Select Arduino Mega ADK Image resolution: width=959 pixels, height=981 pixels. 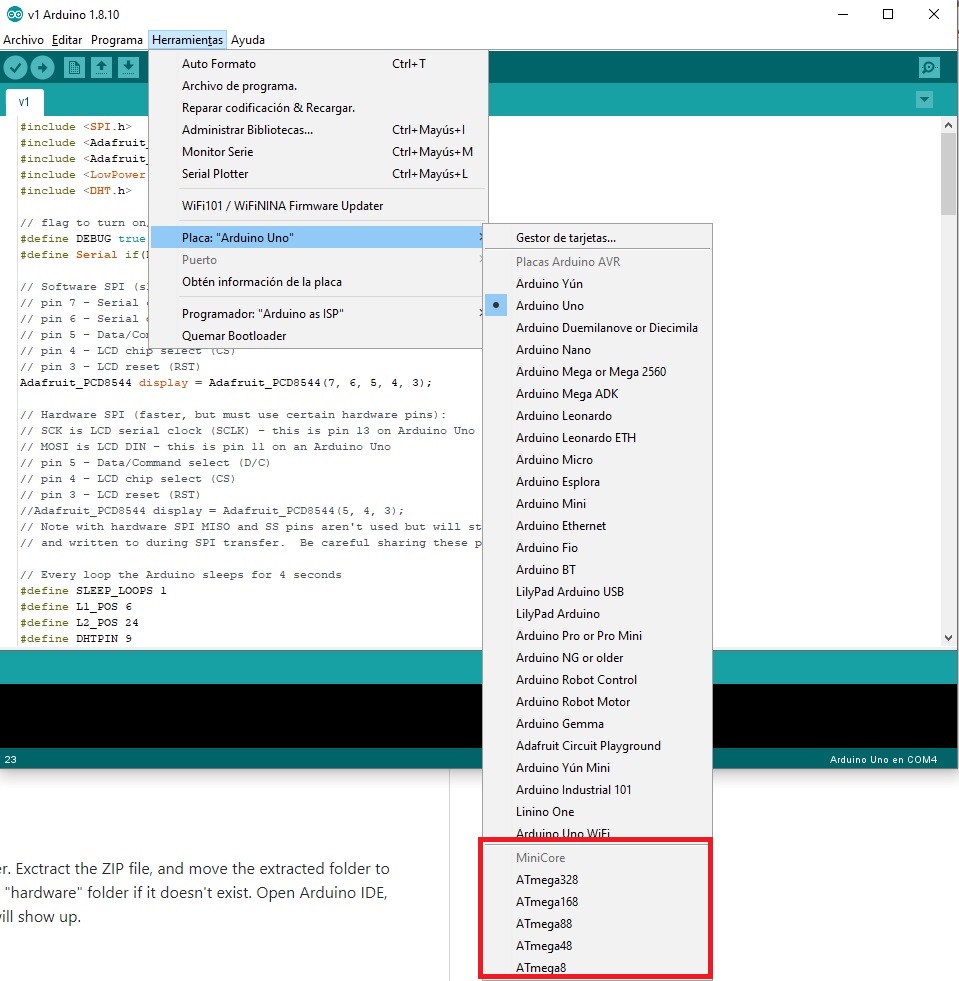coord(598,394)
